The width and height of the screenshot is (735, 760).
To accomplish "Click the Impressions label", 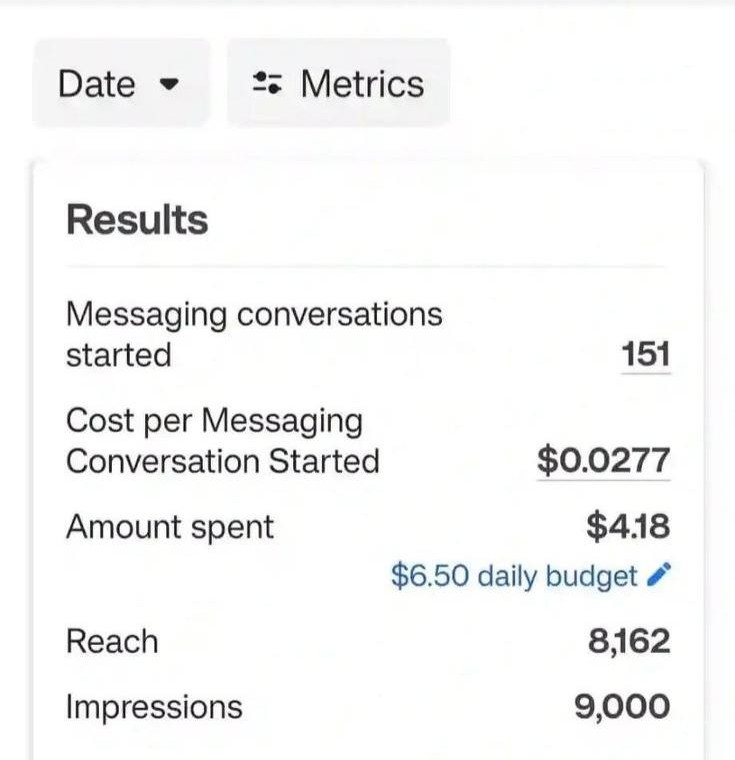I will [x=154, y=707].
